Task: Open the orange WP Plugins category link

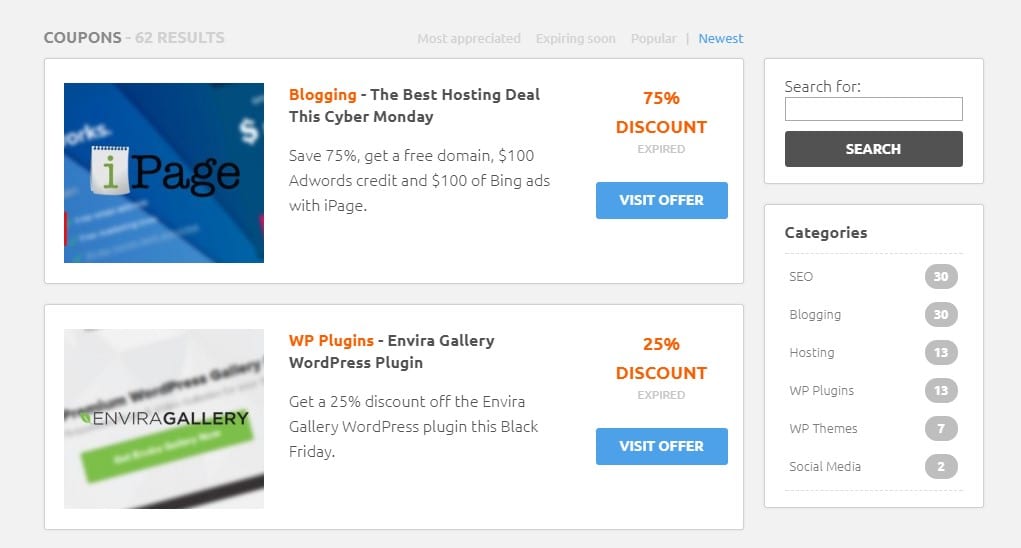Action: 331,340
